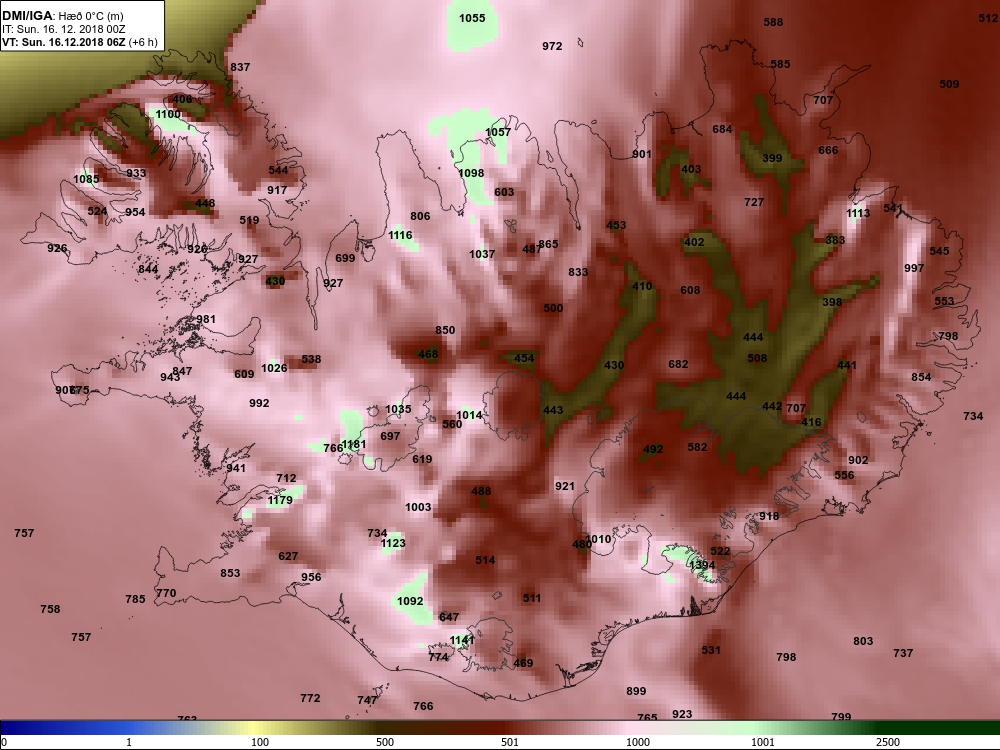Click the 833 height value
Image resolution: width=1000 pixels, height=750 pixels.
pos(578,272)
